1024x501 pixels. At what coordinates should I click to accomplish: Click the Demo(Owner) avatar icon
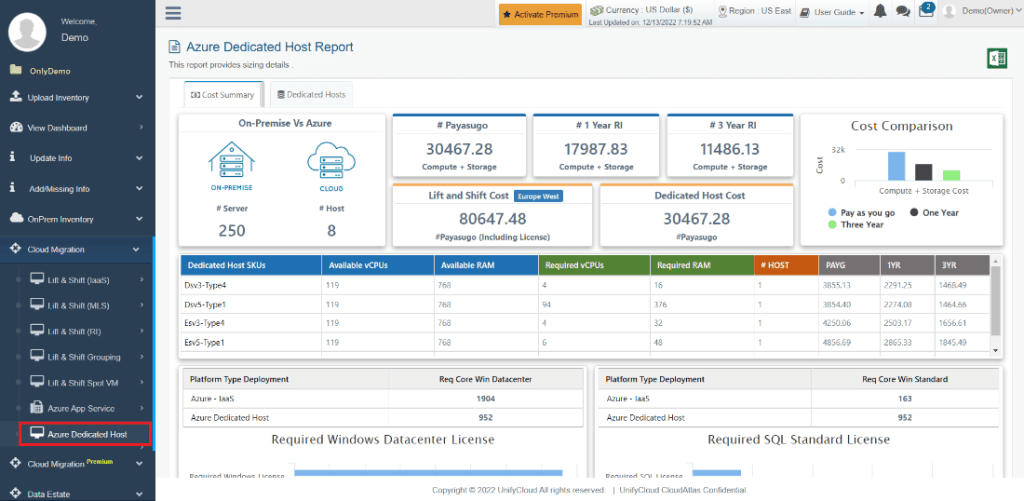pos(950,11)
